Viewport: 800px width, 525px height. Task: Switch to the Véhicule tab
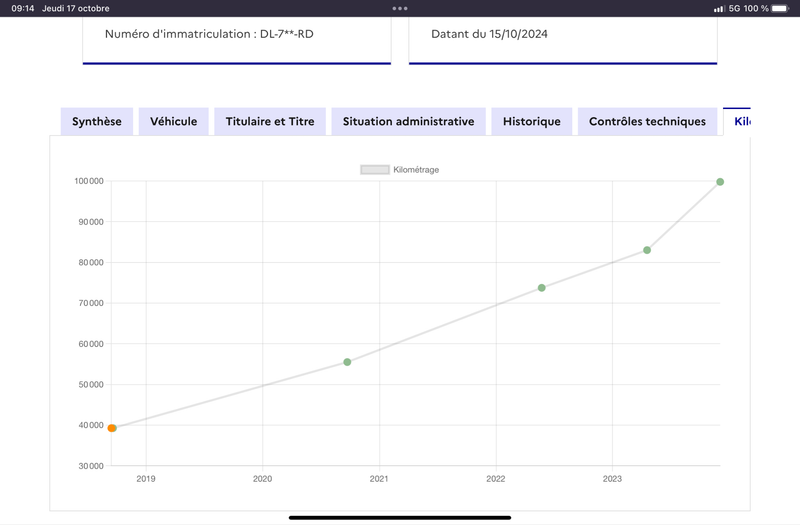pos(173,121)
